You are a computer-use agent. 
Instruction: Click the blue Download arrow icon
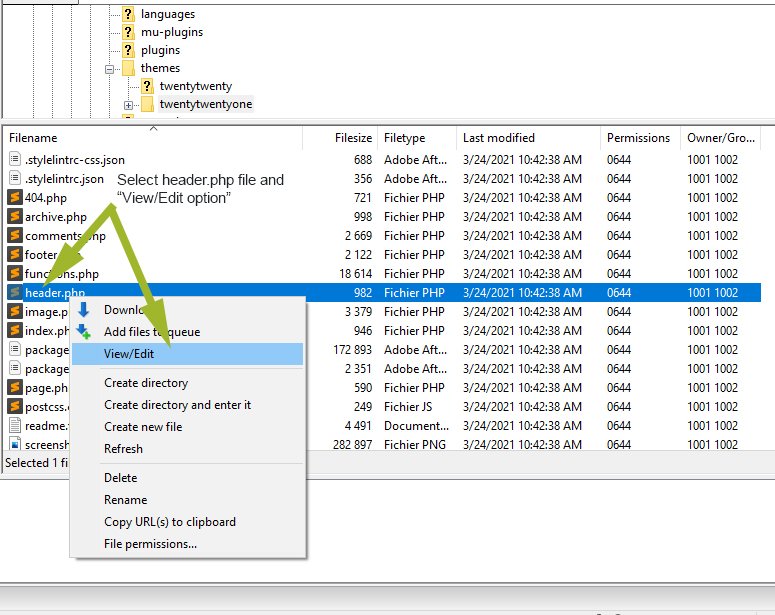pyautogui.click(x=84, y=310)
